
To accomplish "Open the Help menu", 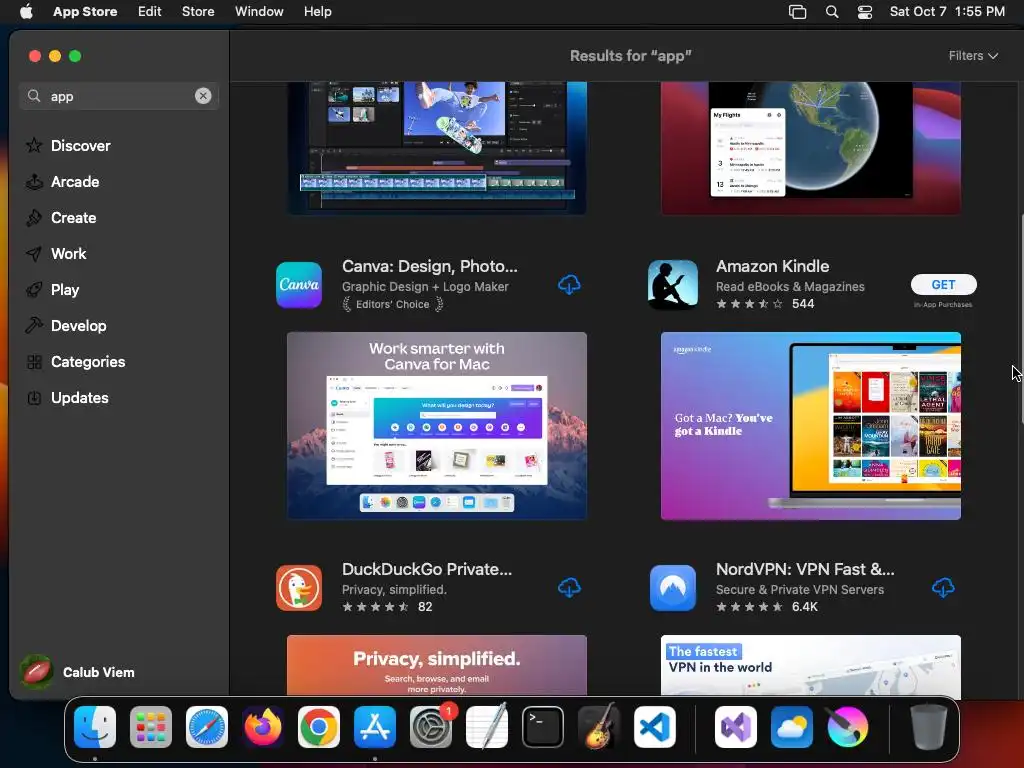I will point(317,11).
